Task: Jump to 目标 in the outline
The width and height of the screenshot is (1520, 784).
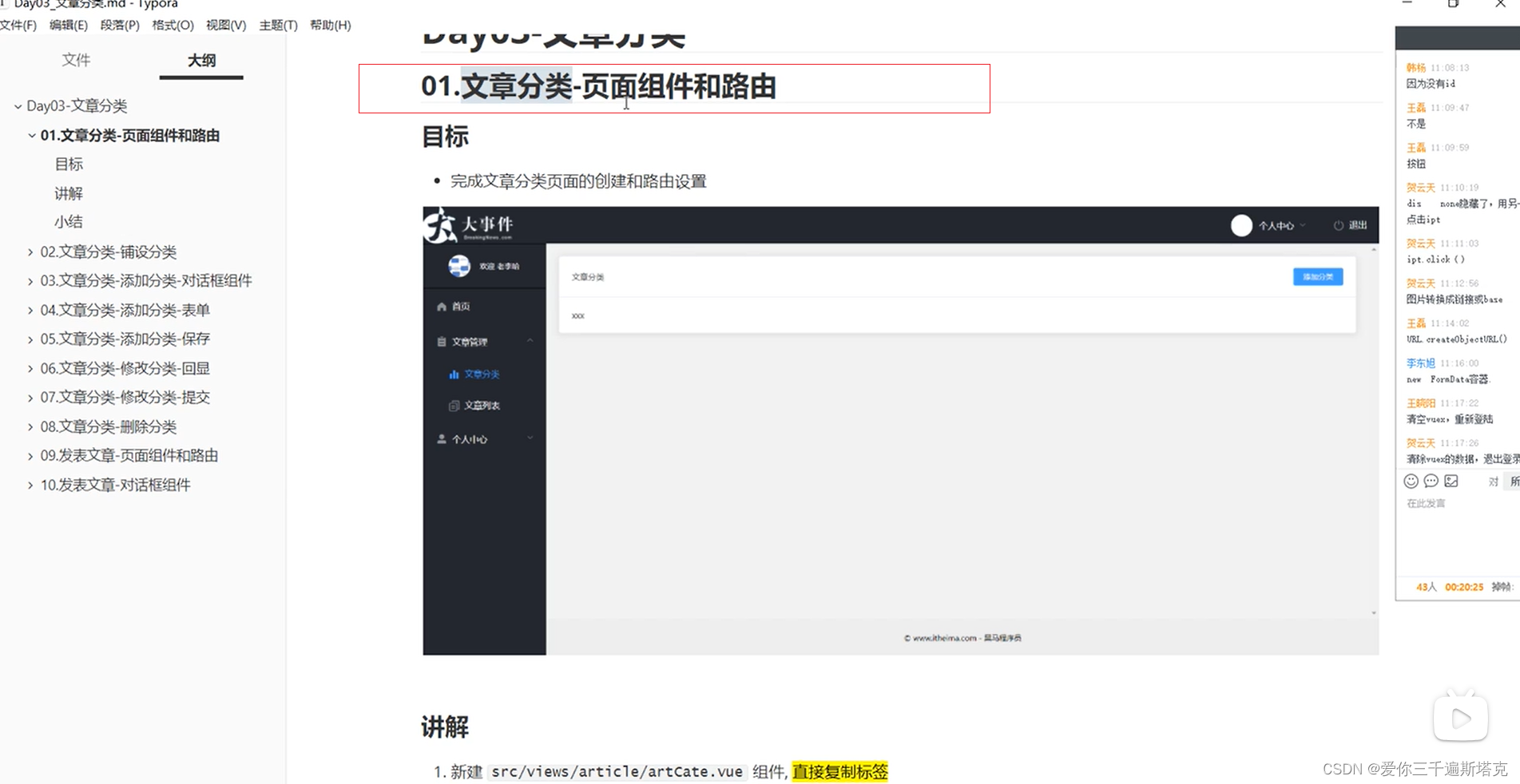Action: click(x=69, y=164)
